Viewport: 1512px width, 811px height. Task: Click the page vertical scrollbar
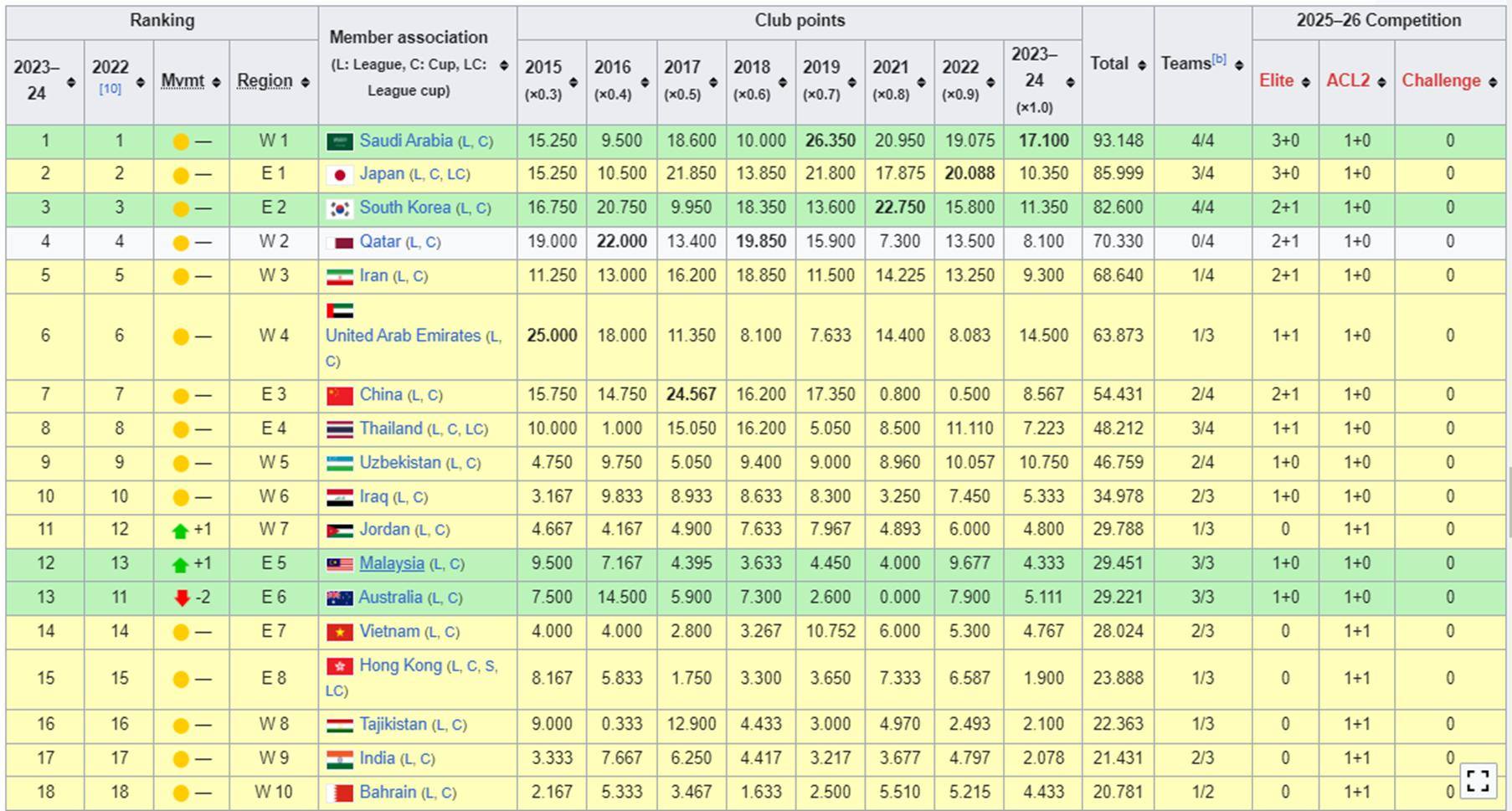click(x=1509, y=502)
